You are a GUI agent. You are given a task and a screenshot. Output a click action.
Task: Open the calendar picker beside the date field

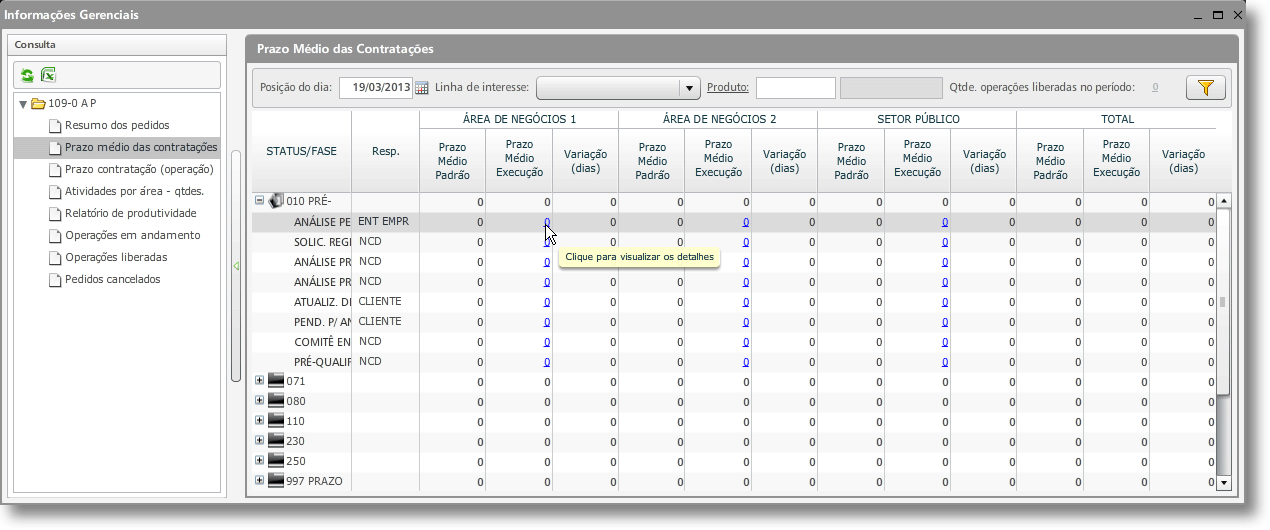coord(422,88)
